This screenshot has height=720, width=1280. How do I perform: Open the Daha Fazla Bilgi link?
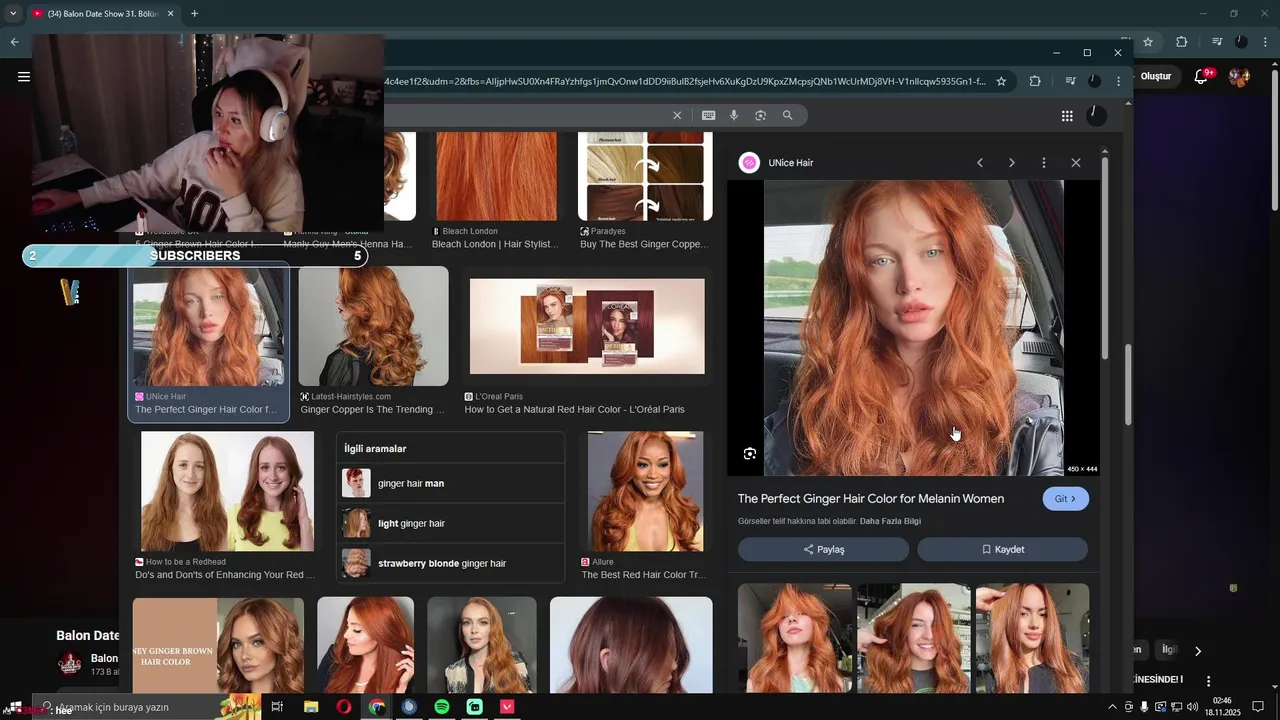click(890, 521)
